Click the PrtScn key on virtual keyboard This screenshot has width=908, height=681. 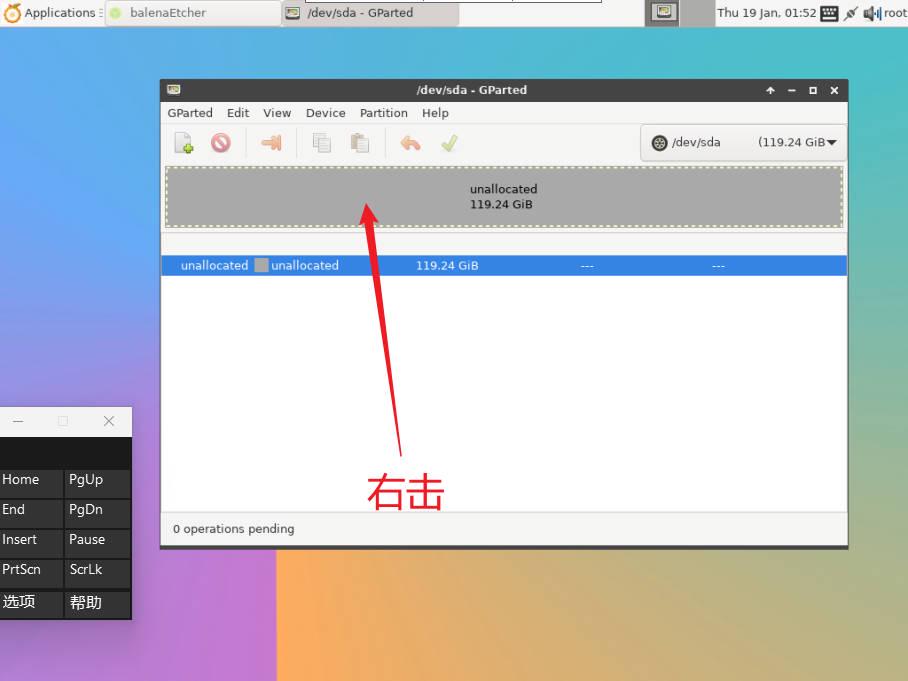[31, 573]
